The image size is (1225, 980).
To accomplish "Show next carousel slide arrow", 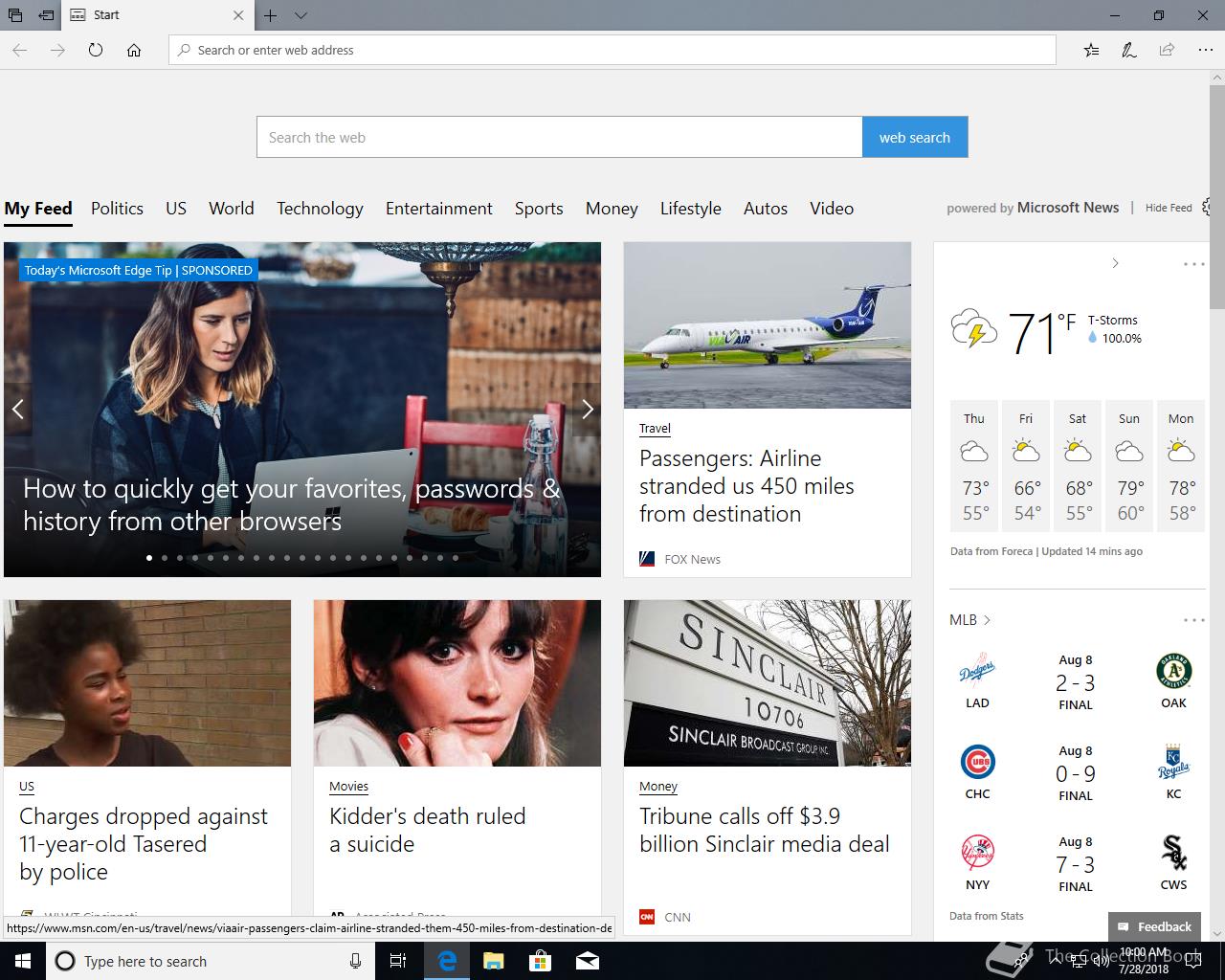I will [588, 410].
